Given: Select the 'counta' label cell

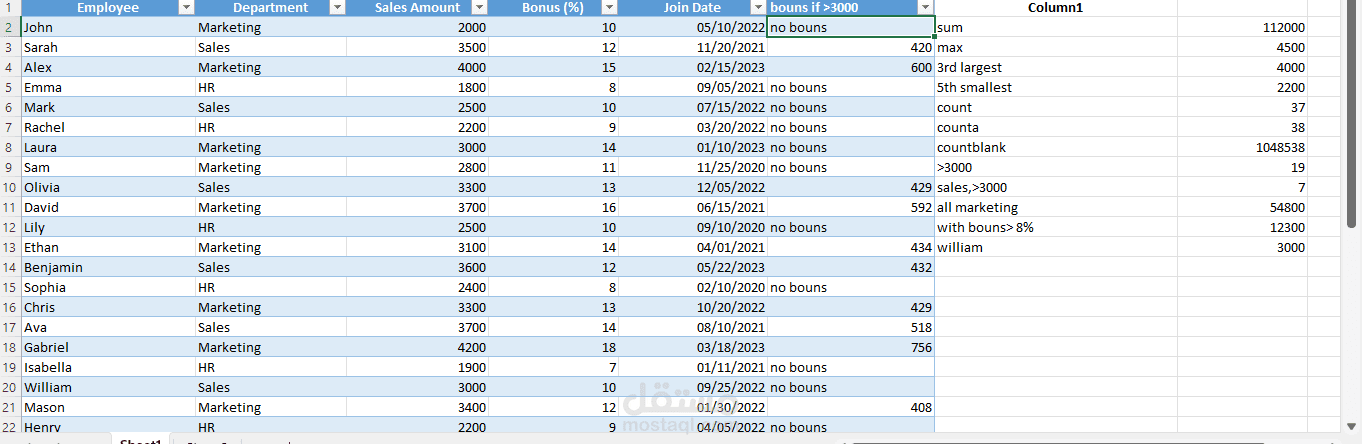Looking at the screenshot, I should pyautogui.click(x=1056, y=127).
